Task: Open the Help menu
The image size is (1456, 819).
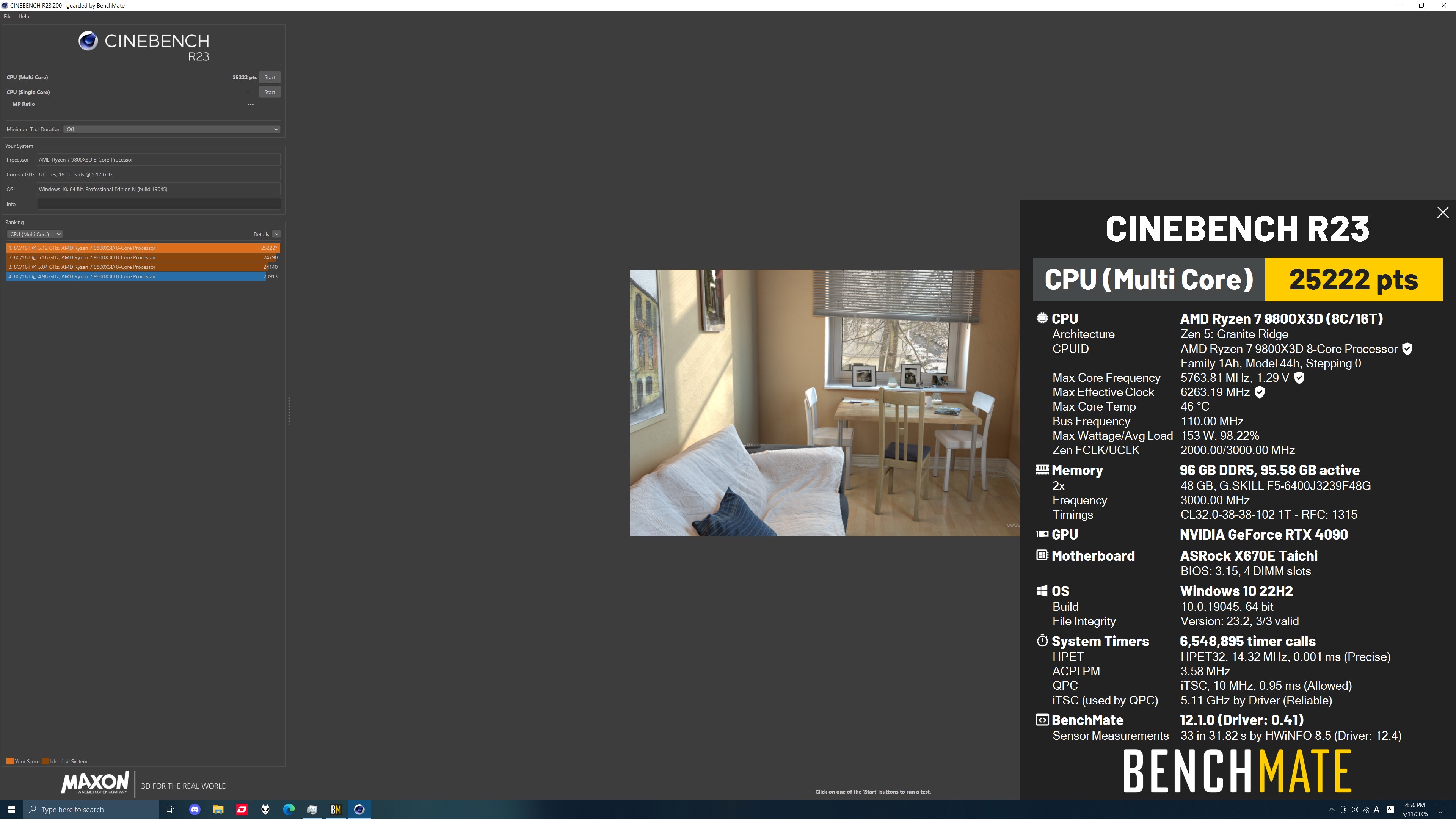Action: click(24, 16)
